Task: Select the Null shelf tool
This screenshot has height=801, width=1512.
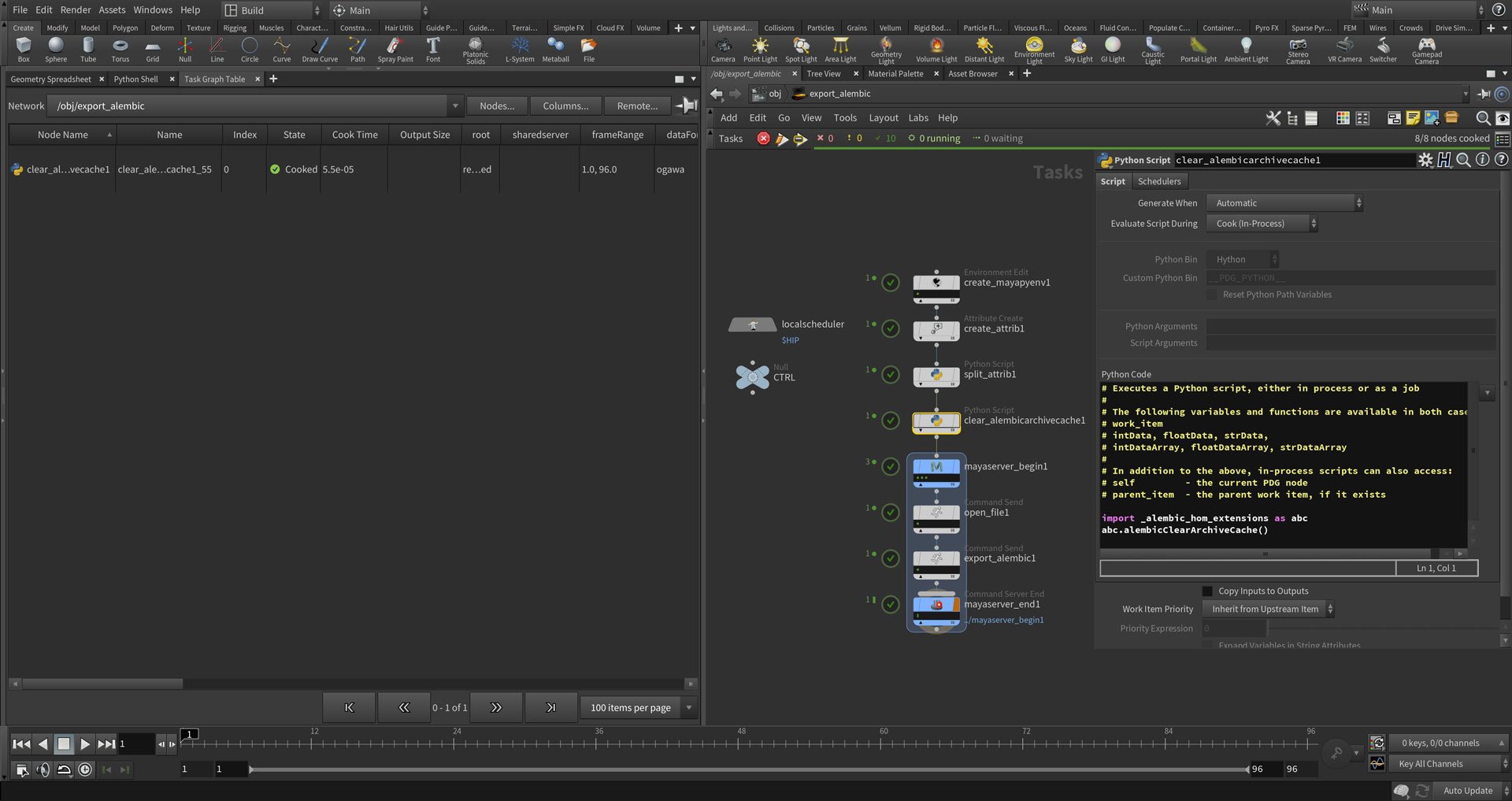Action: tap(185, 50)
